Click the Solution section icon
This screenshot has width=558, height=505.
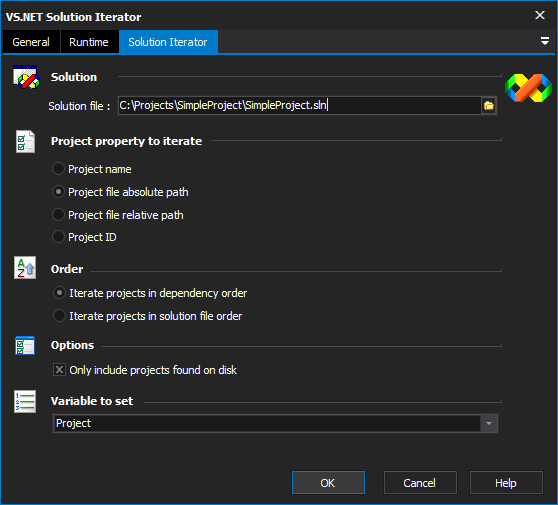coord(26,77)
